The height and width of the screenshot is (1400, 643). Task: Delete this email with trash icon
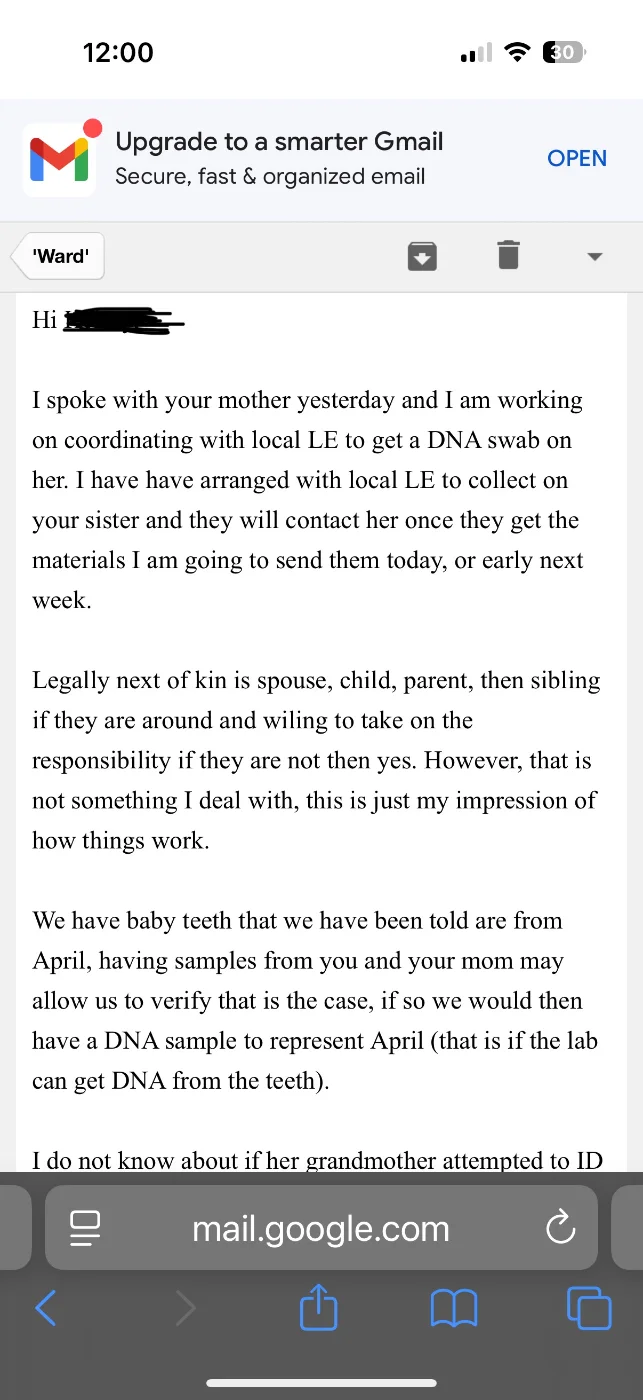click(x=508, y=256)
